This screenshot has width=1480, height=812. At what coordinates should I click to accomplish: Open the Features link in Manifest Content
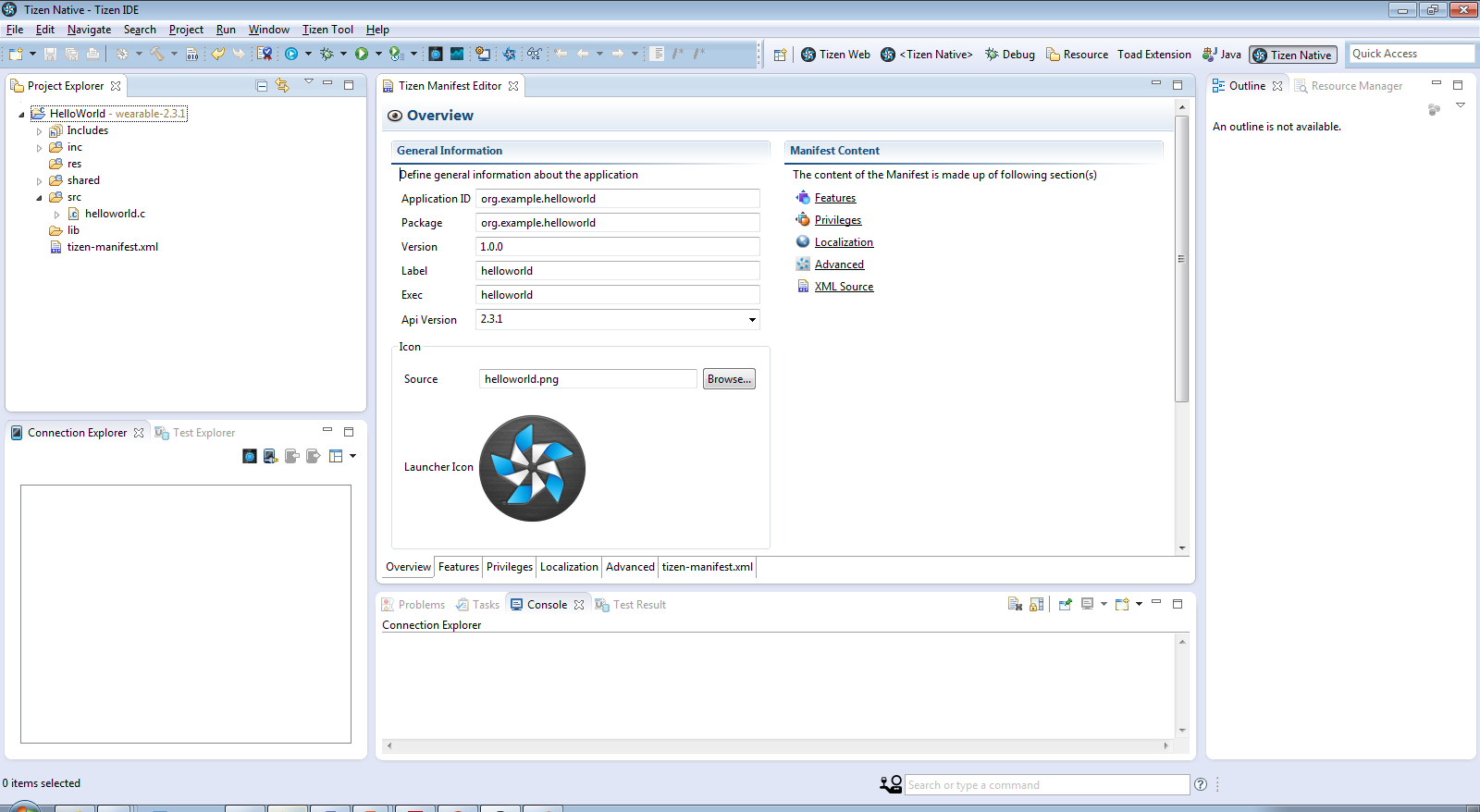[835, 198]
